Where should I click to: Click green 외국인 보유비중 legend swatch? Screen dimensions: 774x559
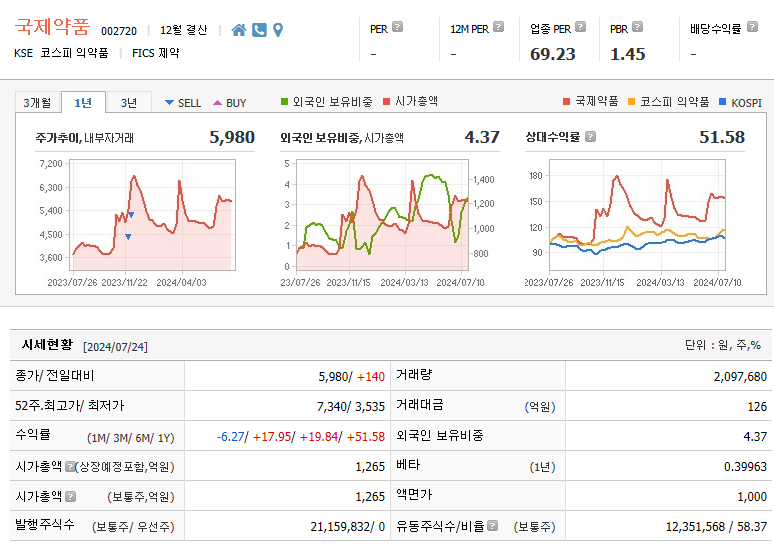pos(284,102)
